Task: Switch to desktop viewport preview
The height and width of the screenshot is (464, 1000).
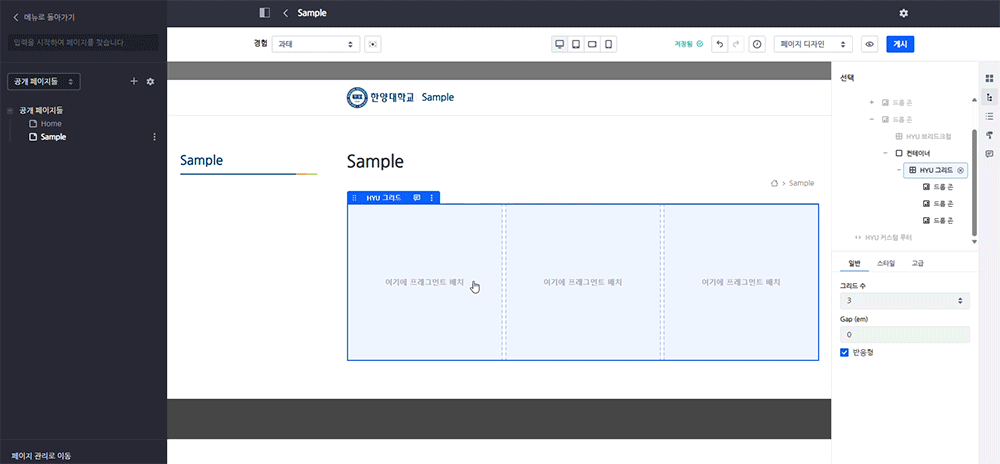Action: pos(560,44)
